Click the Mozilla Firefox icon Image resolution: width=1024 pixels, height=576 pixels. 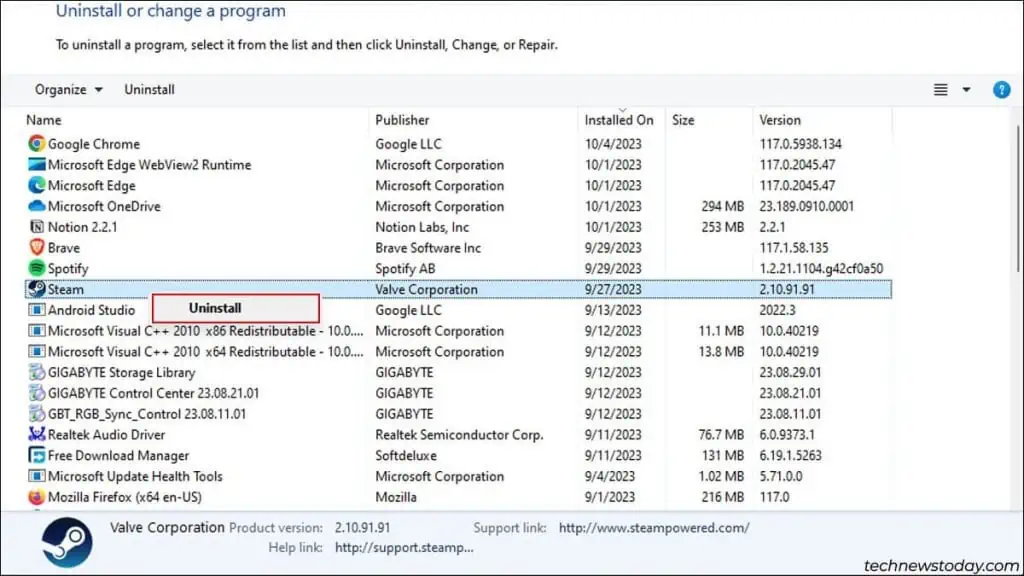37,496
